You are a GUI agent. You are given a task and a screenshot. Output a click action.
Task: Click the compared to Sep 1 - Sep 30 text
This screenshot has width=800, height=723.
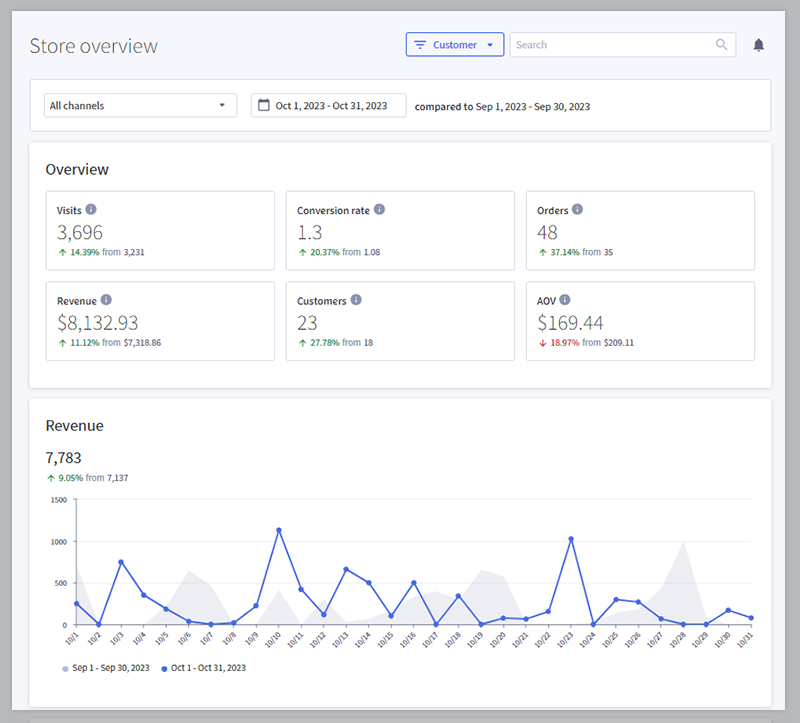pos(502,107)
